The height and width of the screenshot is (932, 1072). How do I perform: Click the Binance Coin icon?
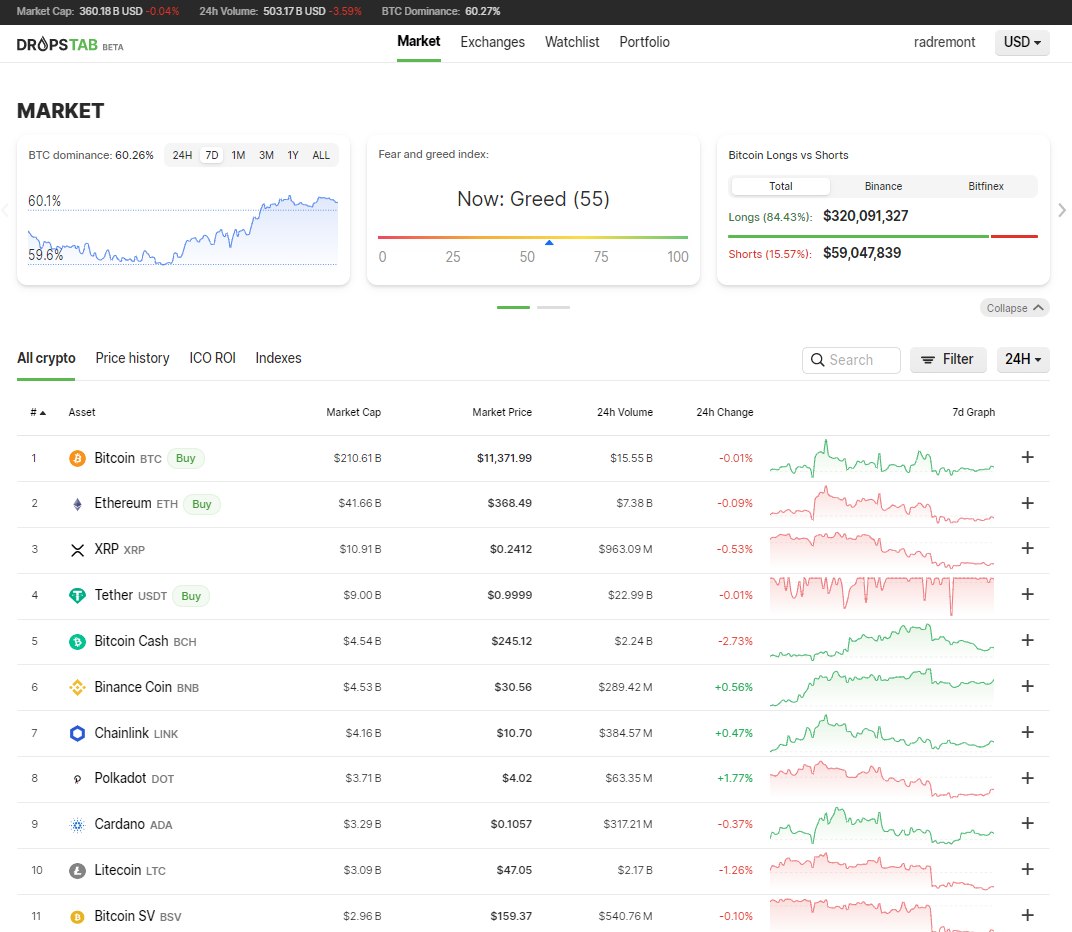[x=77, y=687]
